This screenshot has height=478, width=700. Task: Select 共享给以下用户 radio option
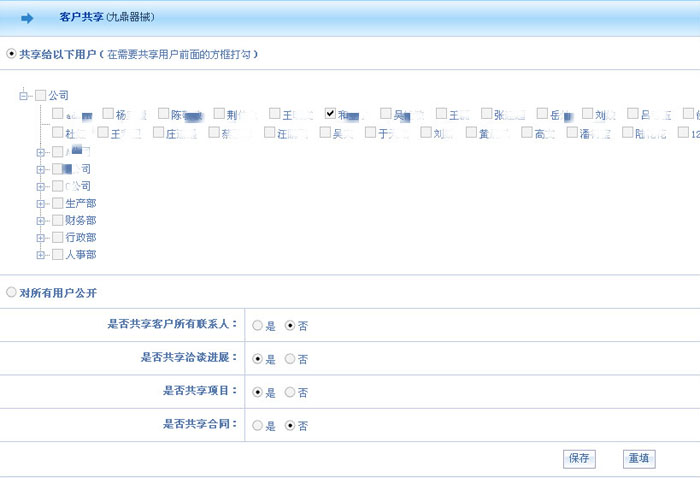point(11,54)
